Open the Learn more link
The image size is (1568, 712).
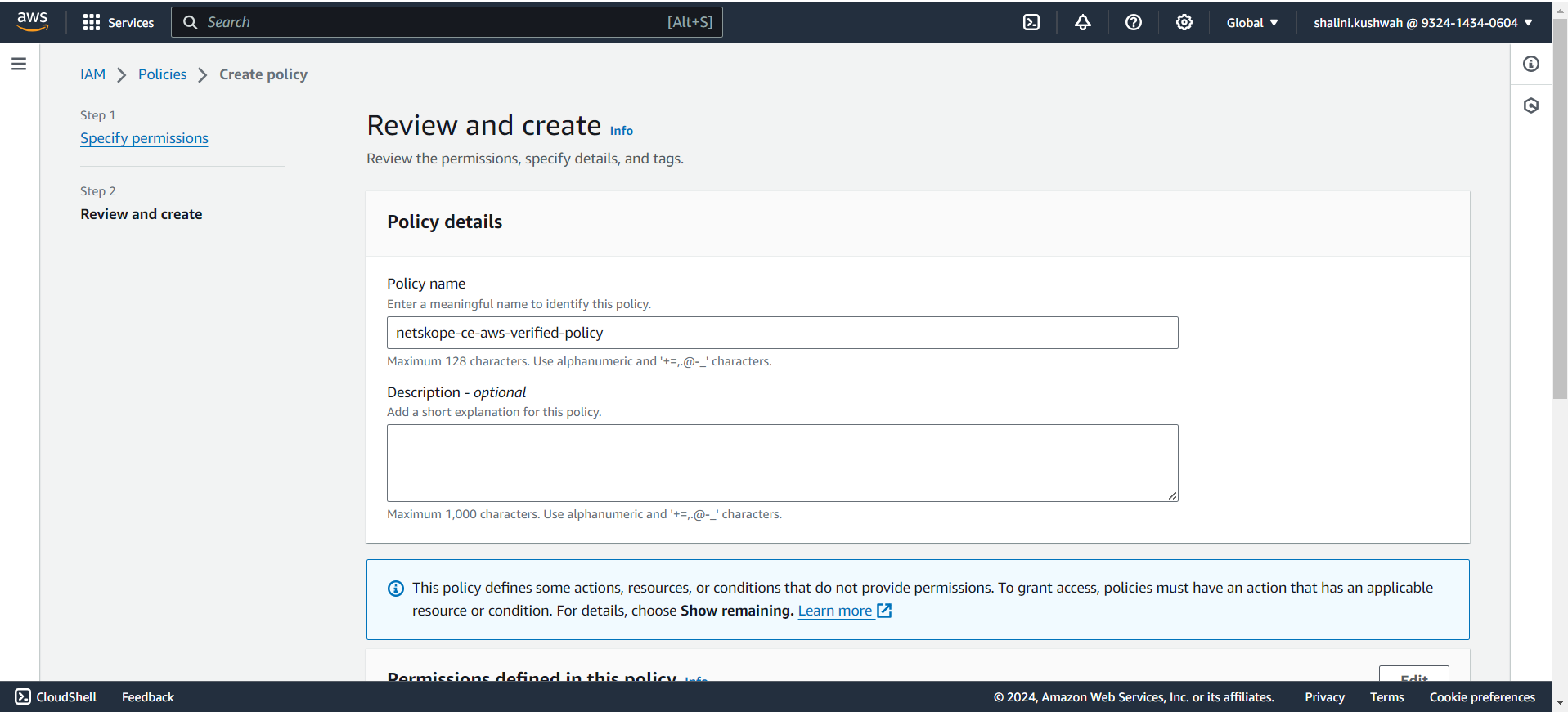pyautogui.click(x=835, y=611)
